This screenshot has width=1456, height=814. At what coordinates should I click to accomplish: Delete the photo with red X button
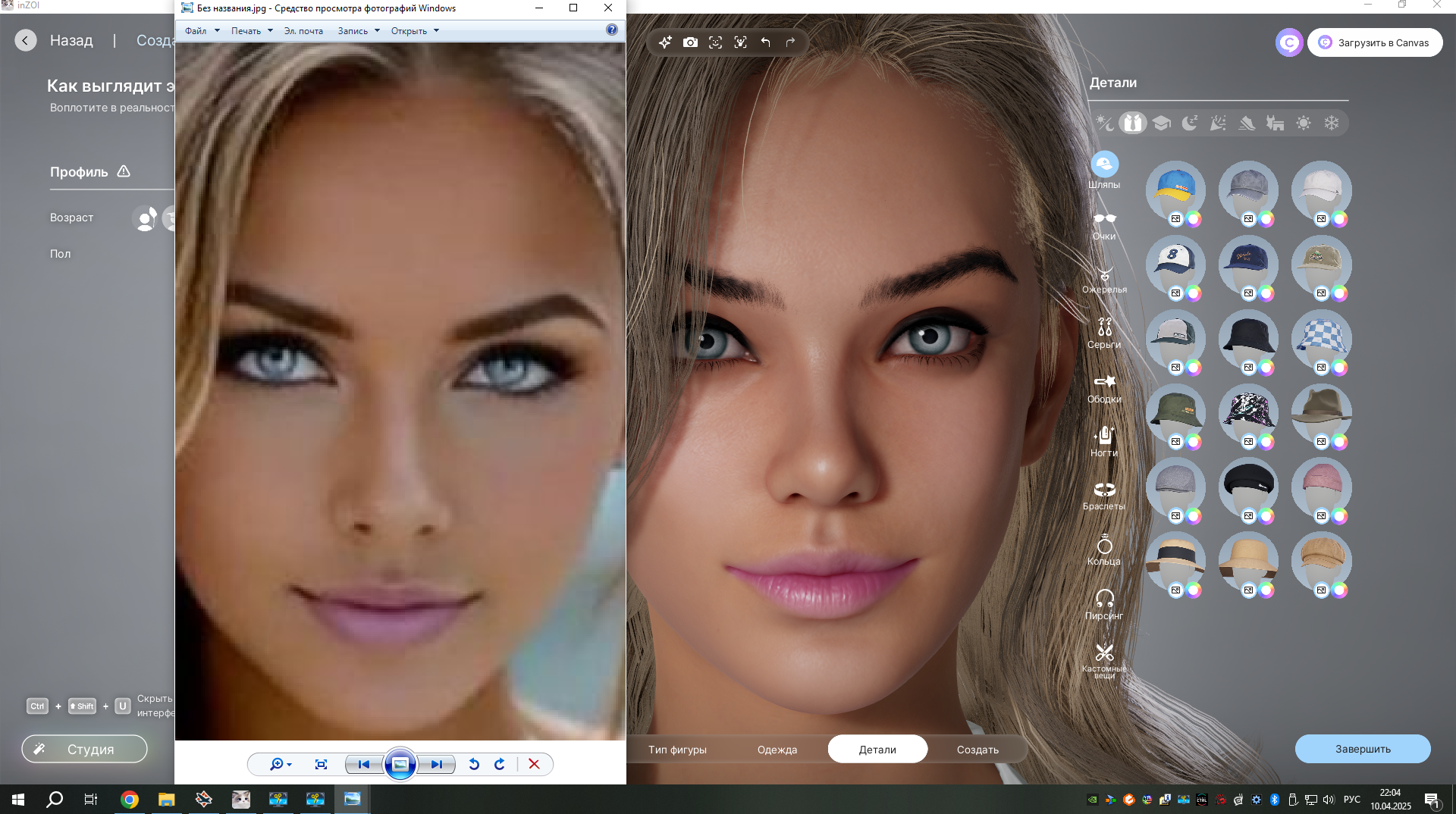tap(534, 764)
